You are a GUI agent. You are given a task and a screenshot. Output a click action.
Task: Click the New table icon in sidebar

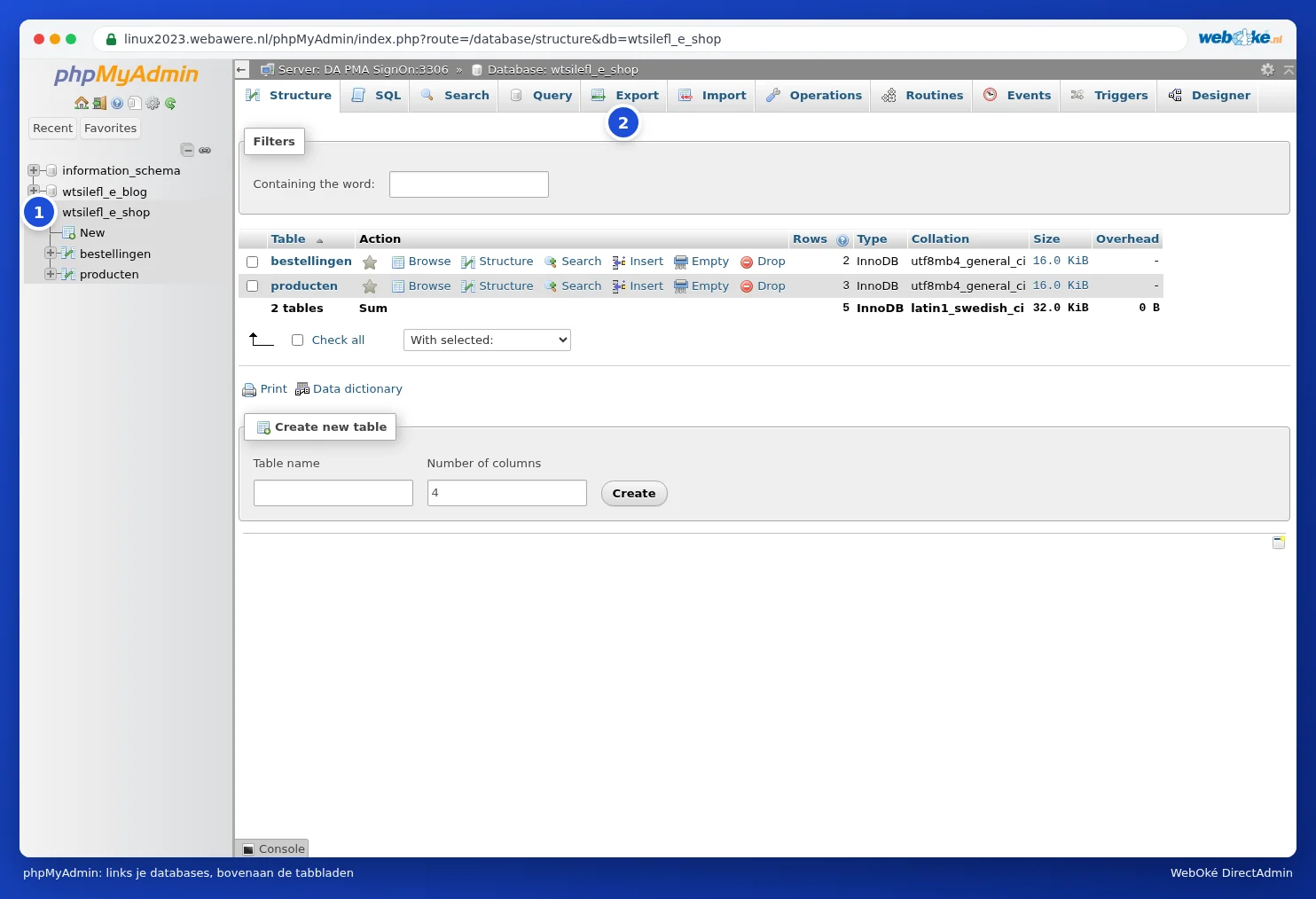pyautogui.click(x=68, y=233)
